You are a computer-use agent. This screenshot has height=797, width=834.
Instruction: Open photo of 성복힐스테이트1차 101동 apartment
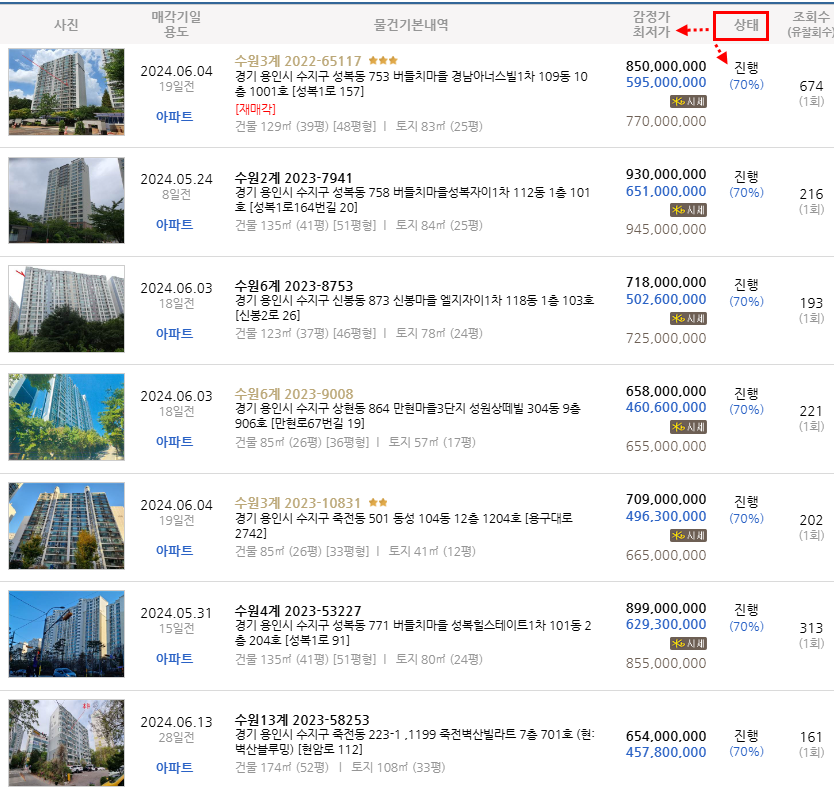coord(66,634)
